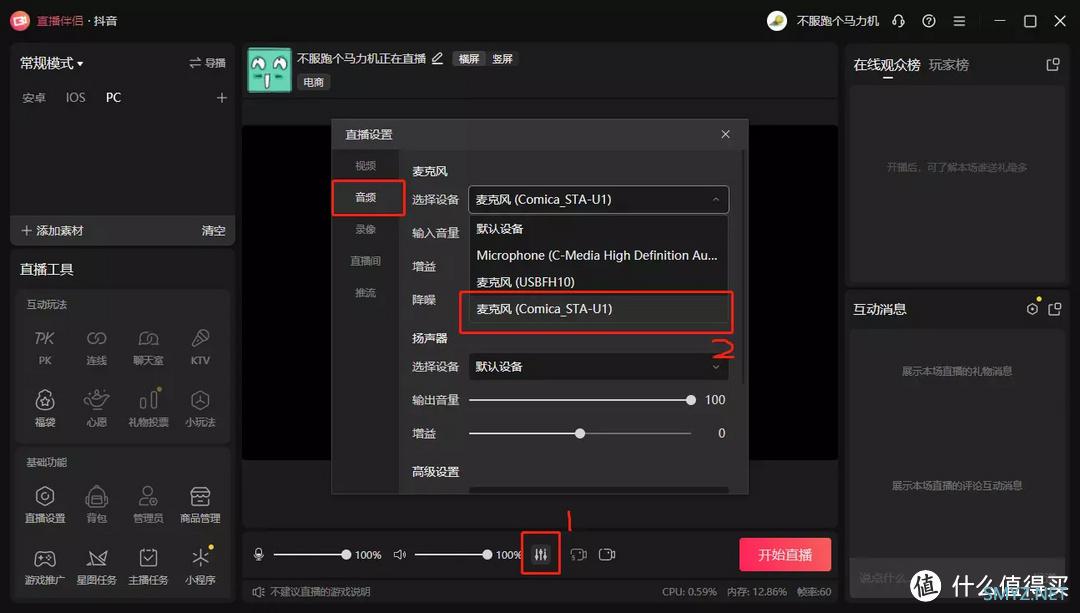Open the 小程序 mini-program tool
The image size is (1080, 613).
click(200, 566)
